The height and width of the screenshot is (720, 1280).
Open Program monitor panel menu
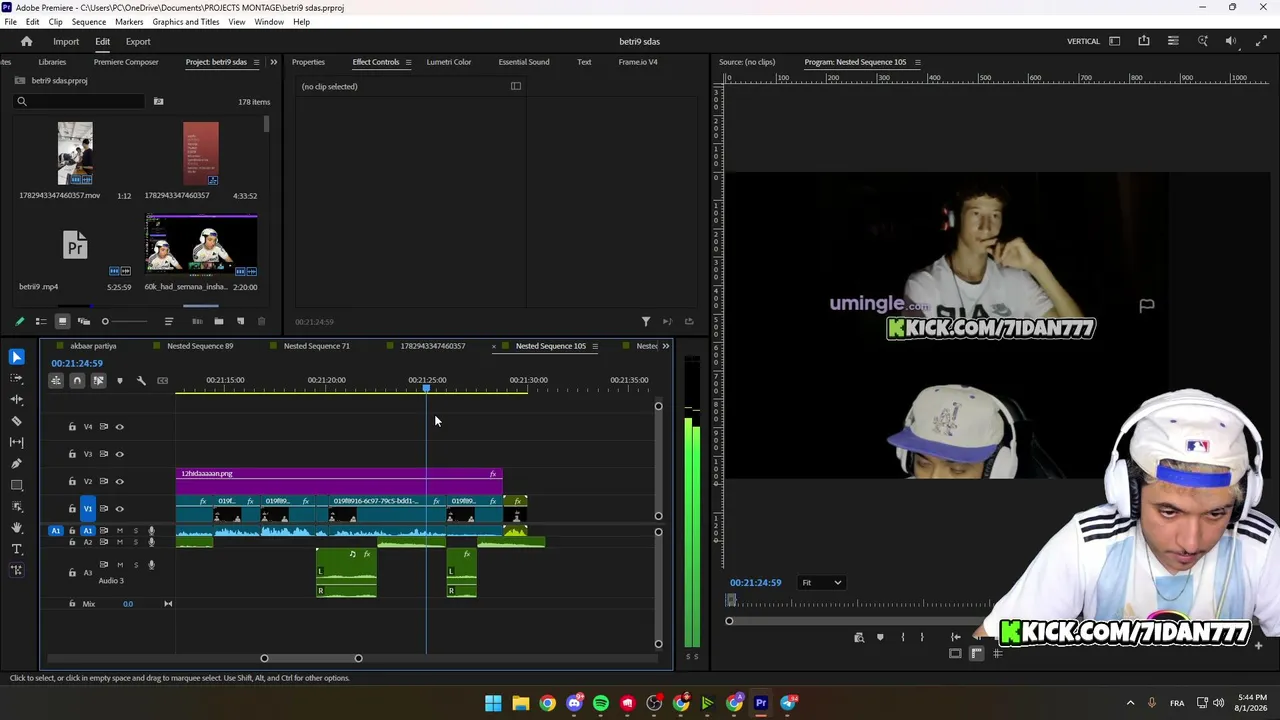pos(918,62)
